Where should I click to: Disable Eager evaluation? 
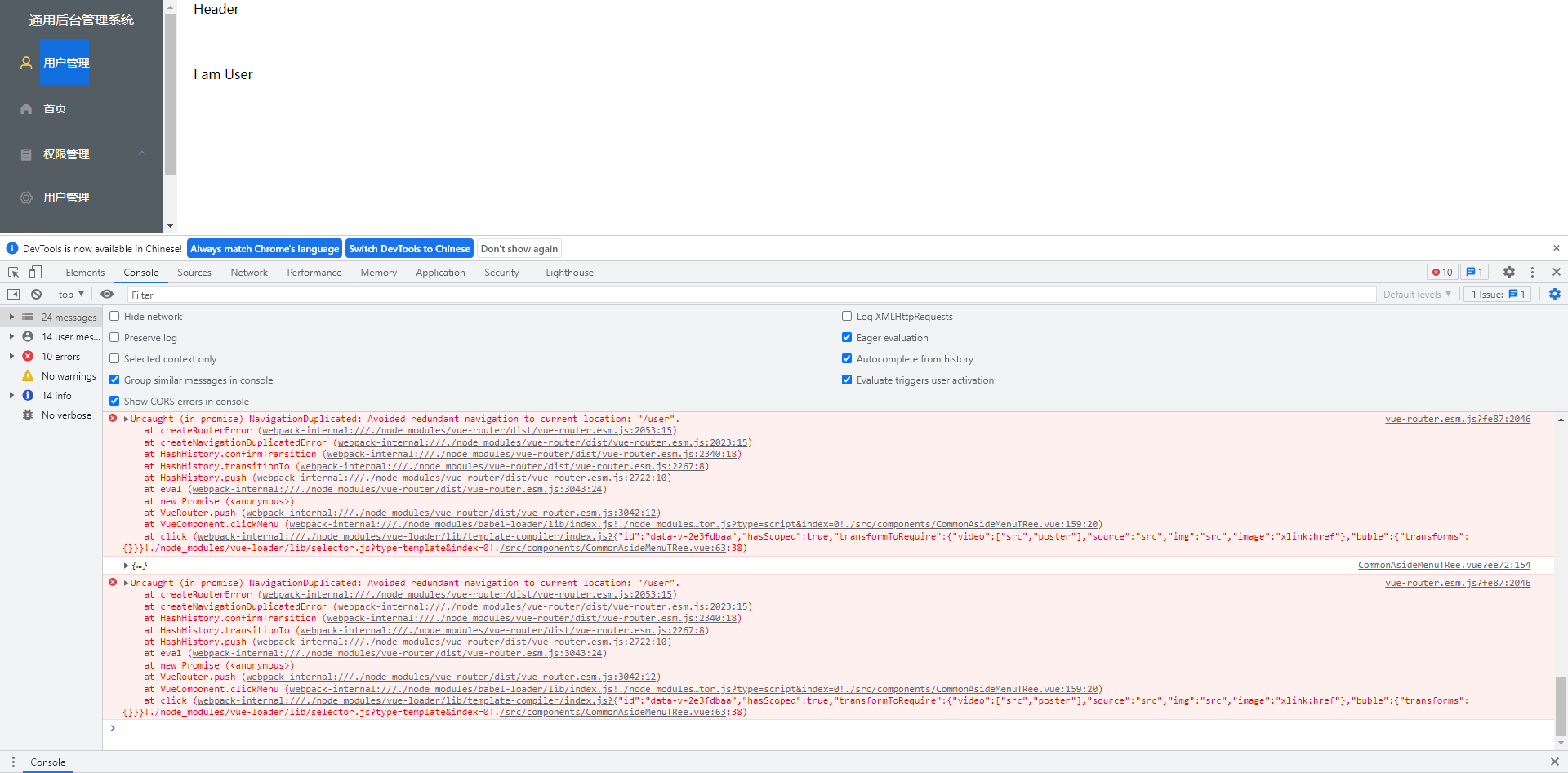pos(847,337)
